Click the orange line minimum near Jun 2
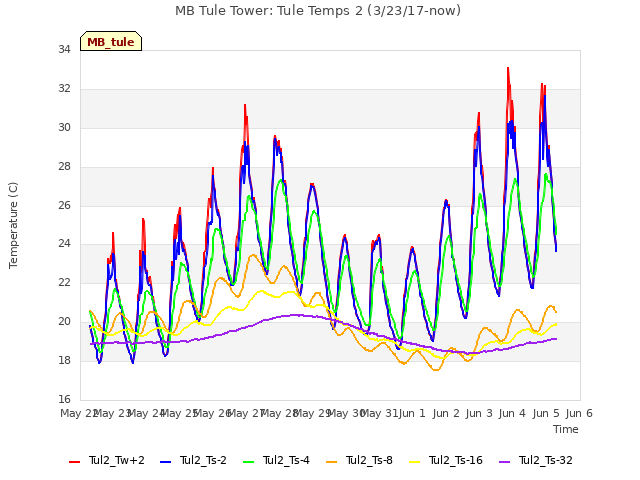The width and height of the screenshot is (640, 480). [436, 370]
